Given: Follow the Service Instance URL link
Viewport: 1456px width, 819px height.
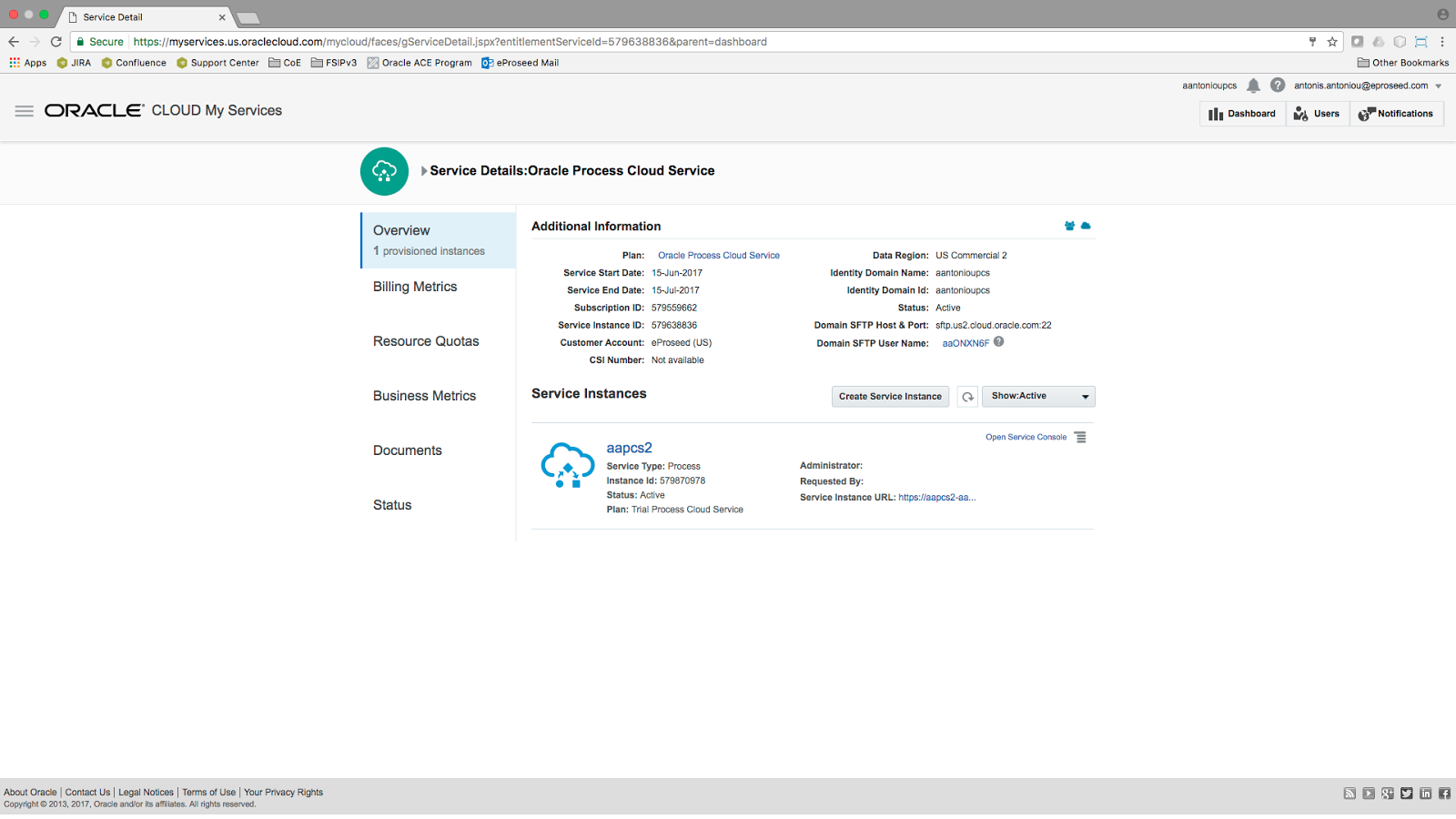Looking at the screenshot, I should click(936, 498).
